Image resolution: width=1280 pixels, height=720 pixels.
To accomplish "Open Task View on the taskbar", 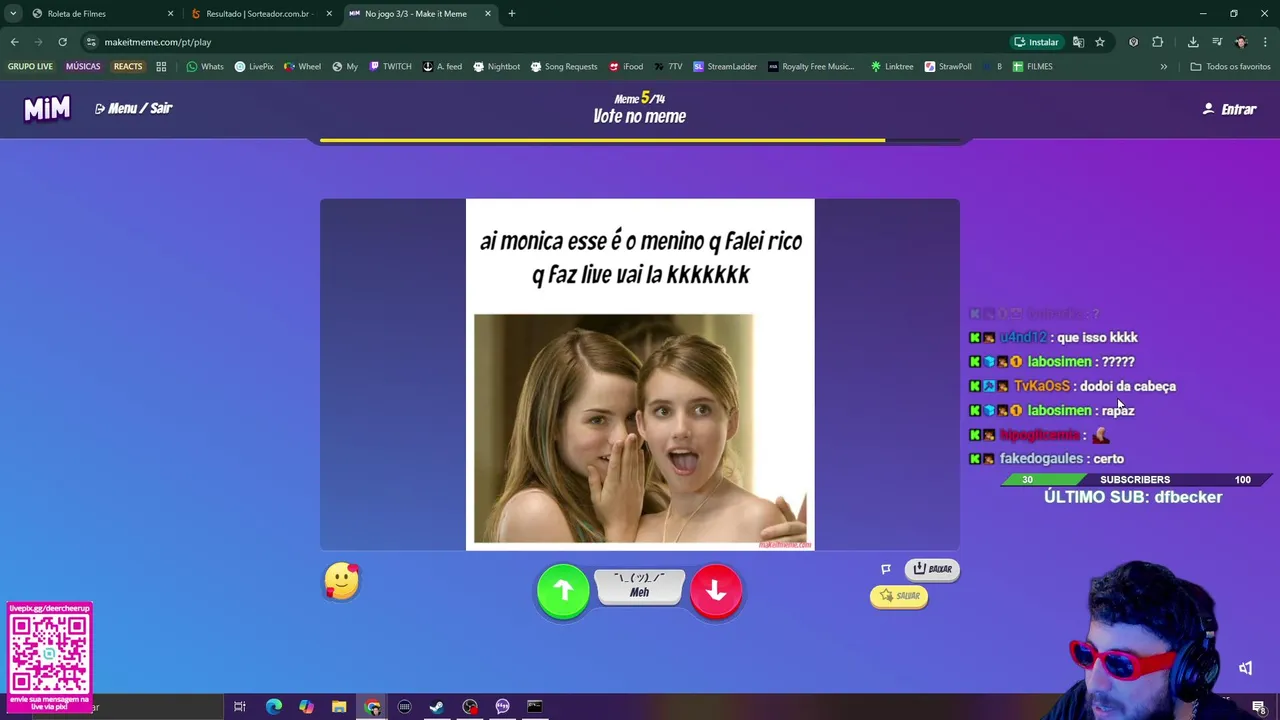I will pos(240,707).
